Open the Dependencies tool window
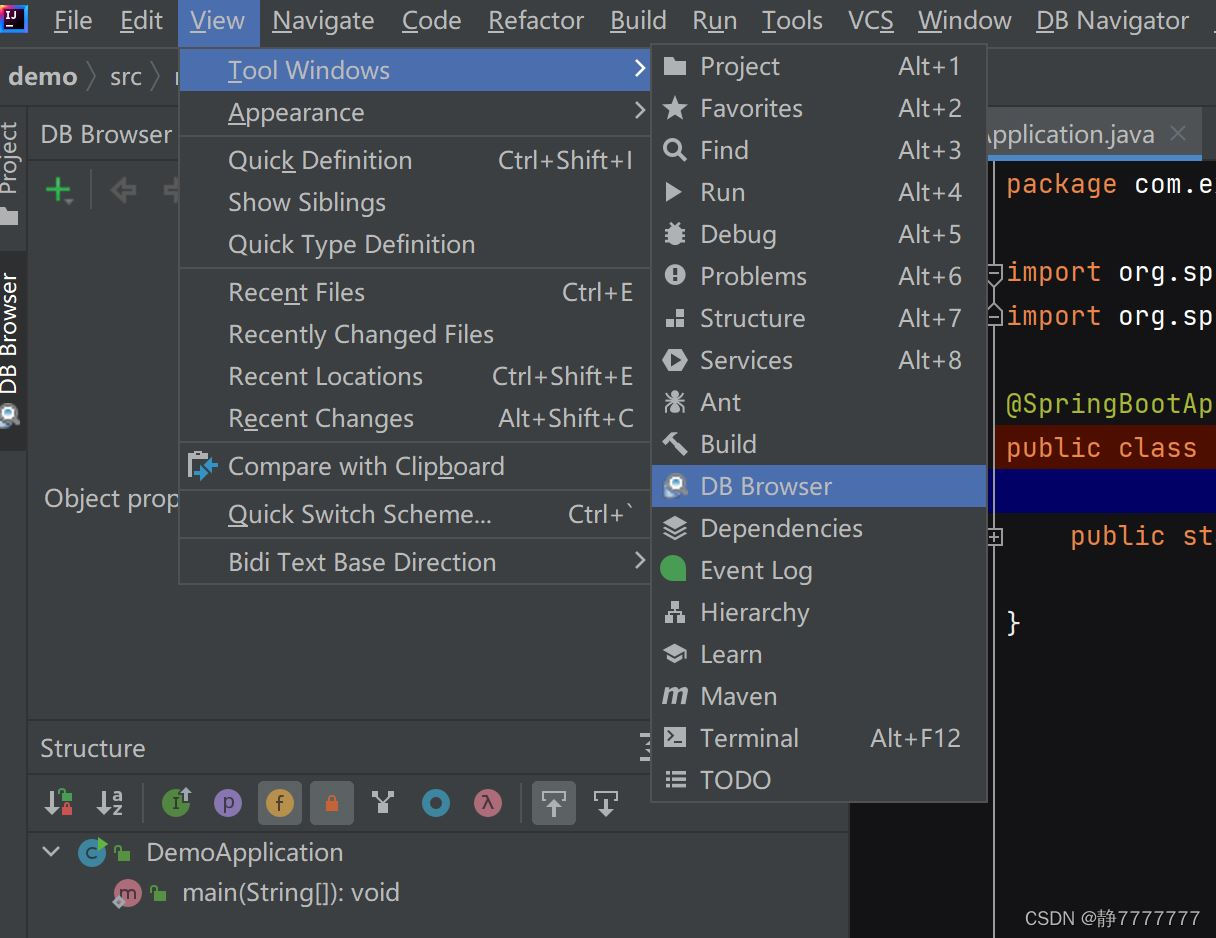The height and width of the screenshot is (938, 1216). [x=819, y=528]
